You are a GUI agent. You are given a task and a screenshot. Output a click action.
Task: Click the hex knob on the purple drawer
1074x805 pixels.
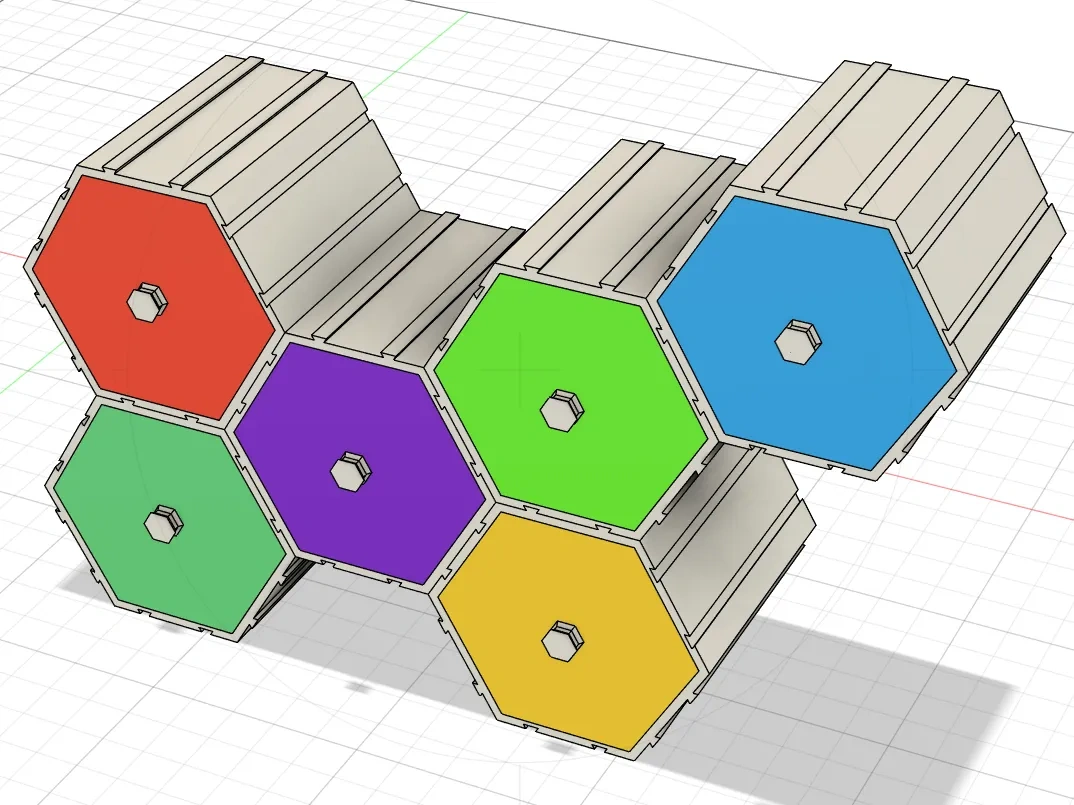(x=350, y=471)
